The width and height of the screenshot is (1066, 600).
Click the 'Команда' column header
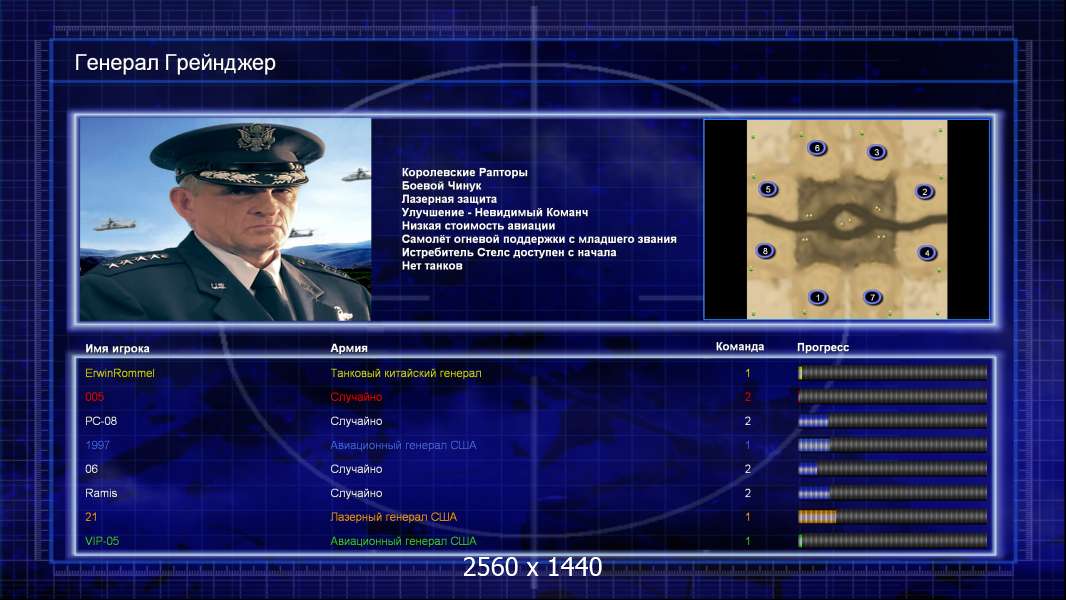[x=740, y=347]
